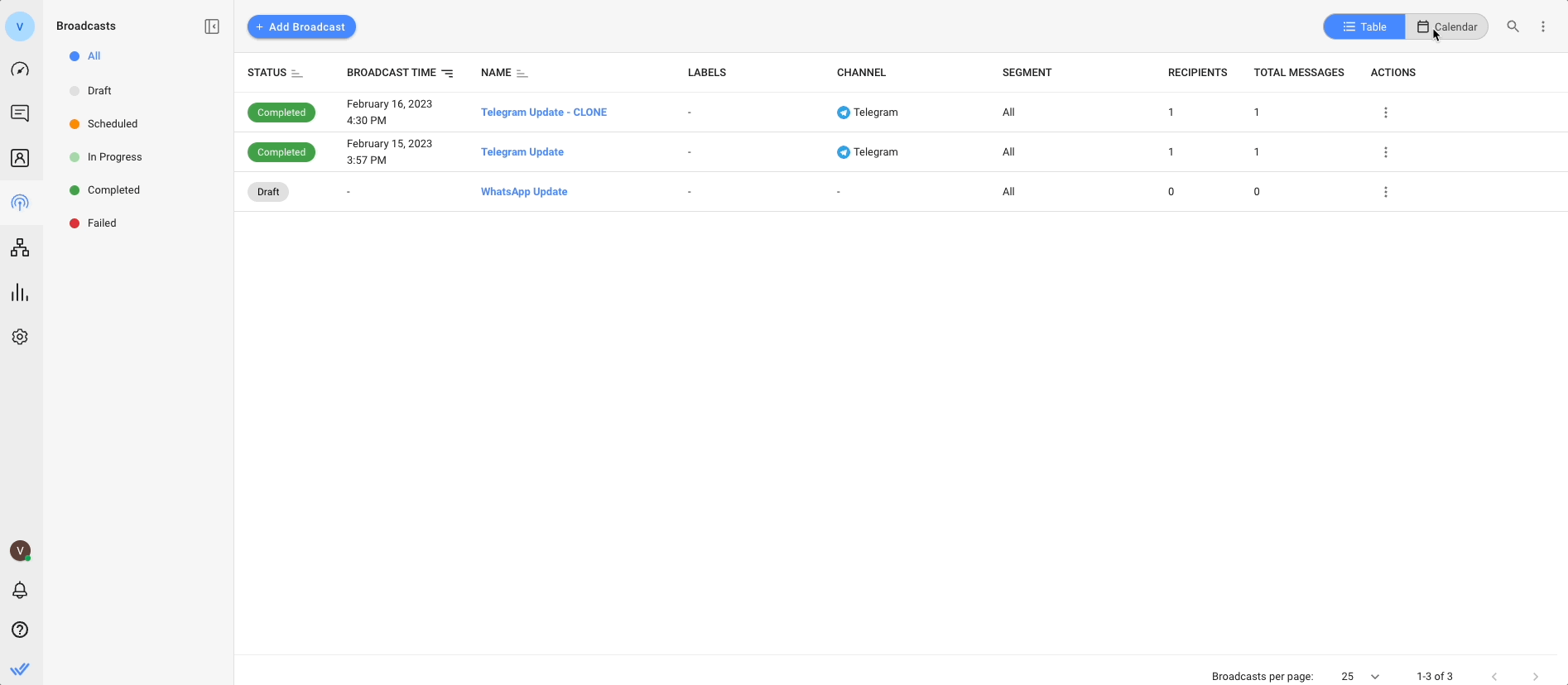Open the Telegram Update broadcast link
This screenshot has width=1568, height=685.
(x=522, y=152)
